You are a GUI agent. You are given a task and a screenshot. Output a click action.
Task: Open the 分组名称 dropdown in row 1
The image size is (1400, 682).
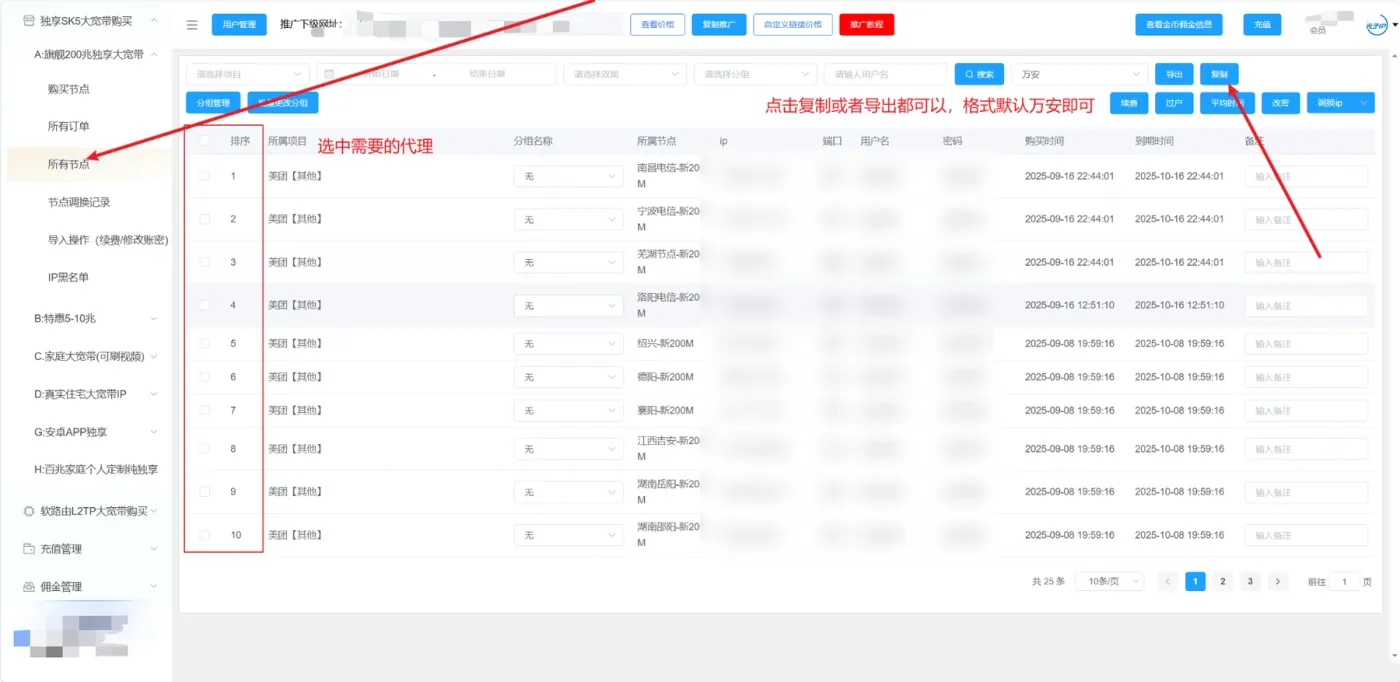pyautogui.click(x=569, y=176)
